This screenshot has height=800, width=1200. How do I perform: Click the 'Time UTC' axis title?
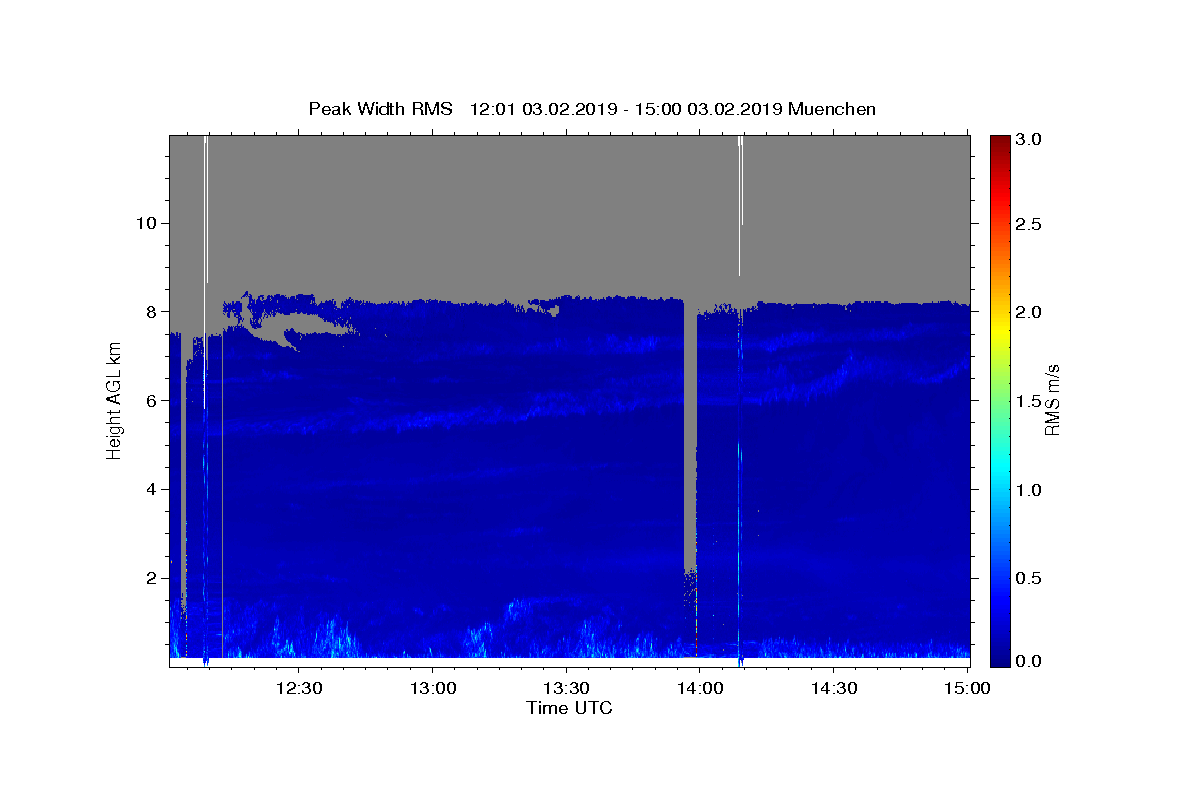(569, 709)
